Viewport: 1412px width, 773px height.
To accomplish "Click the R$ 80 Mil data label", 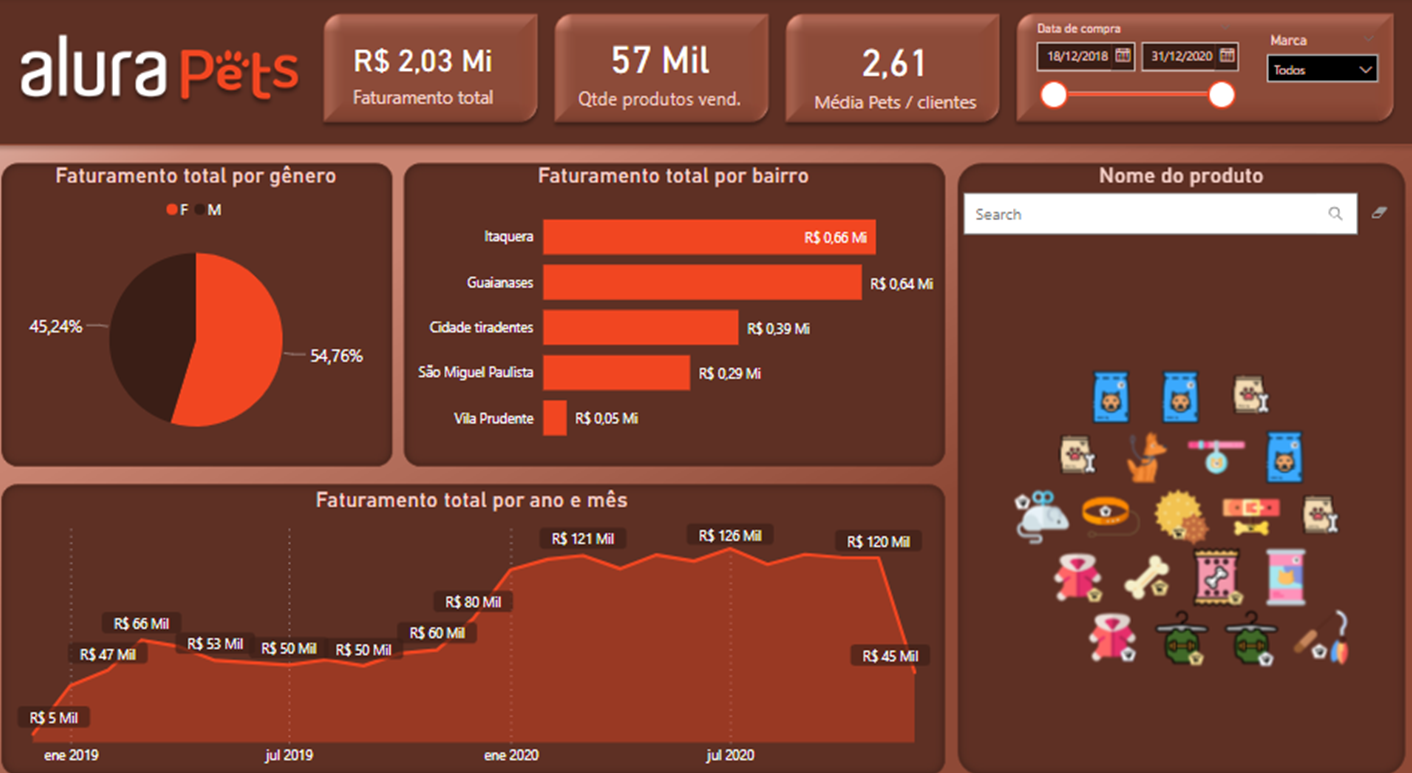I will click(x=473, y=602).
